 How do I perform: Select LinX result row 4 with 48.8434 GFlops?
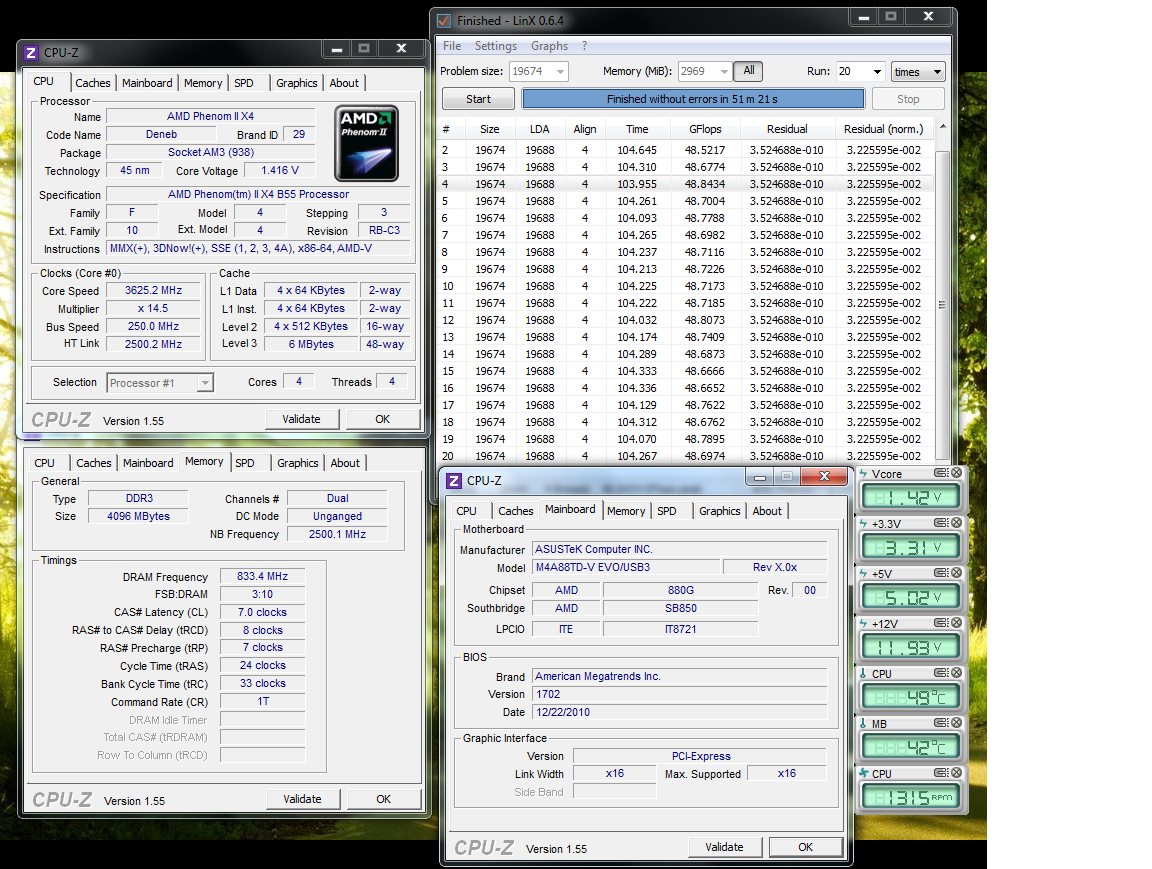[x=685, y=184]
